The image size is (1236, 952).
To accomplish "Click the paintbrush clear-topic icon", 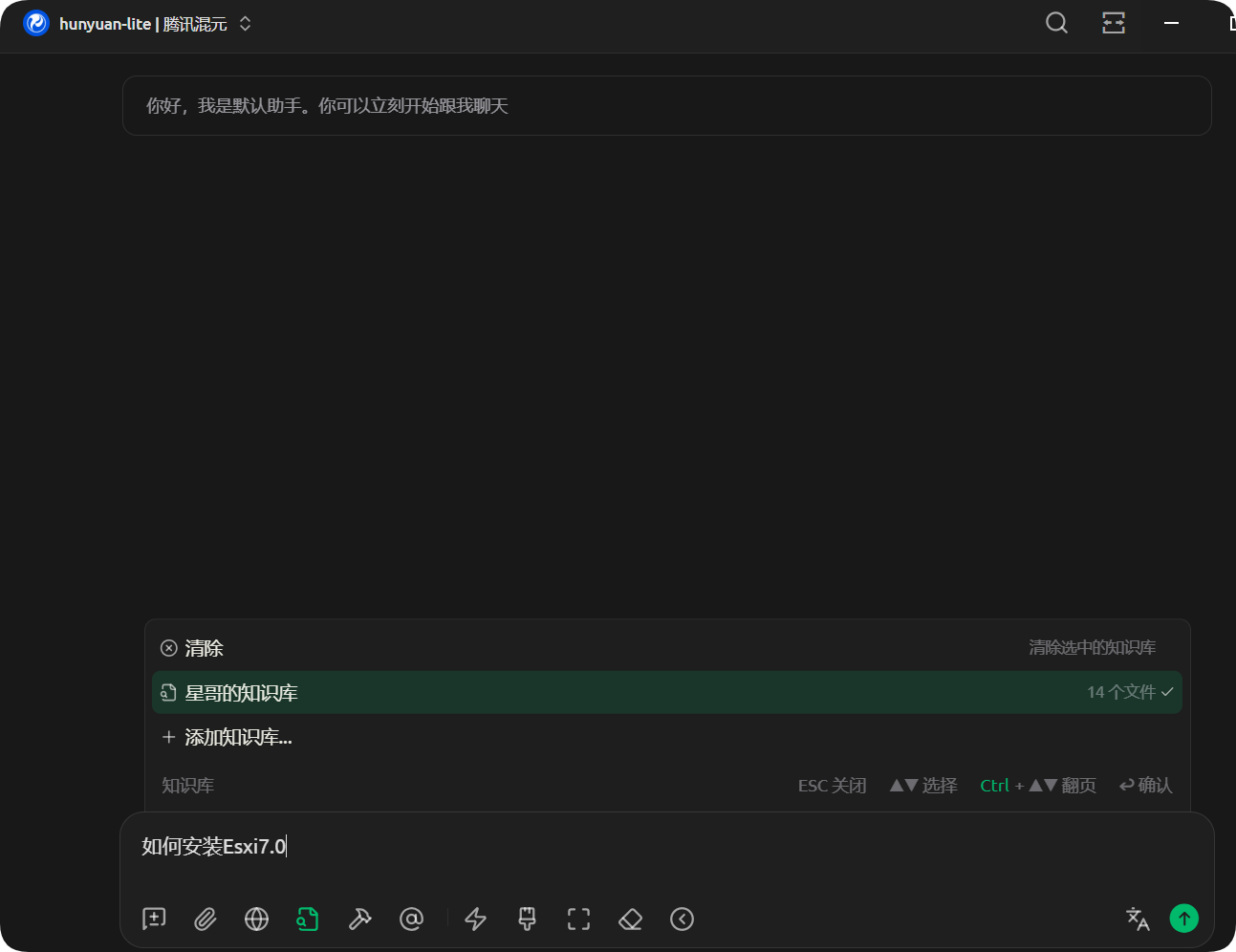I will click(527, 919).
